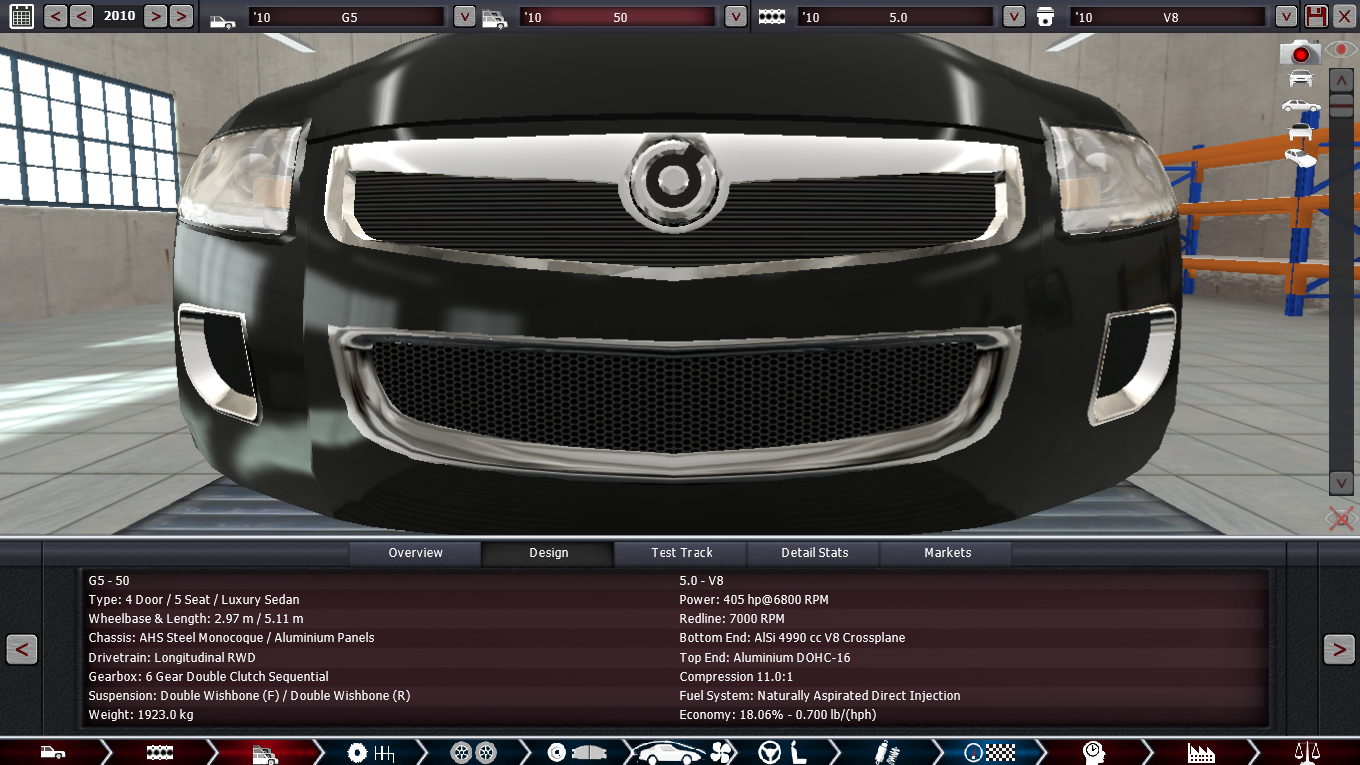Switch to the Test Track tab
The height and width of the screenshot is (765, 1360).
pyautogui.click(x=681, y=553)
